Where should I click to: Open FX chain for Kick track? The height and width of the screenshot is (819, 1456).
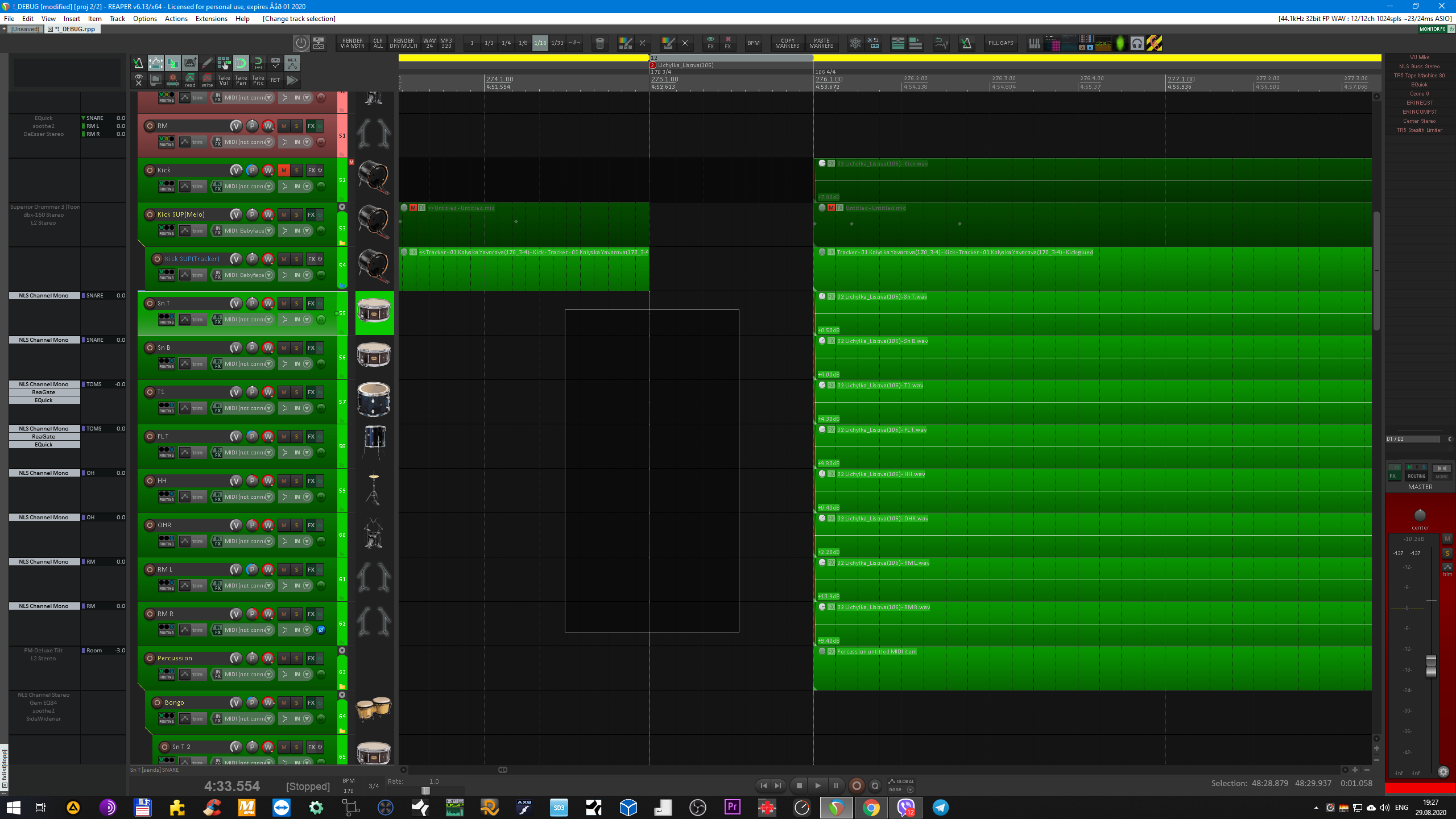click(311, 170)
